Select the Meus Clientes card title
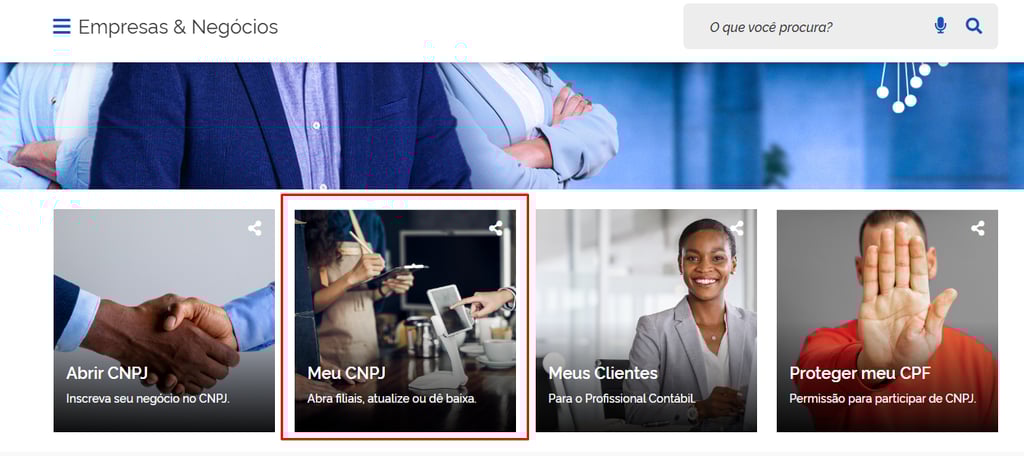 point(603,374)
